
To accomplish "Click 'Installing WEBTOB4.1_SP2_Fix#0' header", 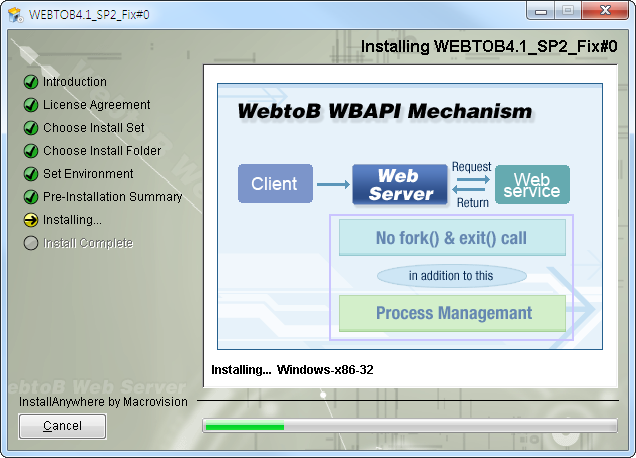I will [489, 46].
